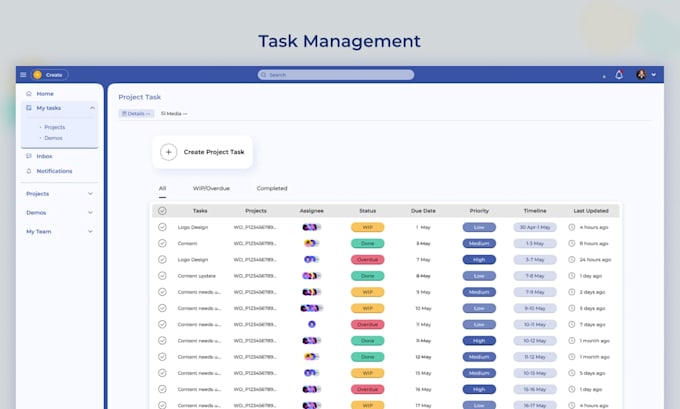This screenshot has width=680, height=409.
Task: Switch to the All tab
Action: [162, 189]
